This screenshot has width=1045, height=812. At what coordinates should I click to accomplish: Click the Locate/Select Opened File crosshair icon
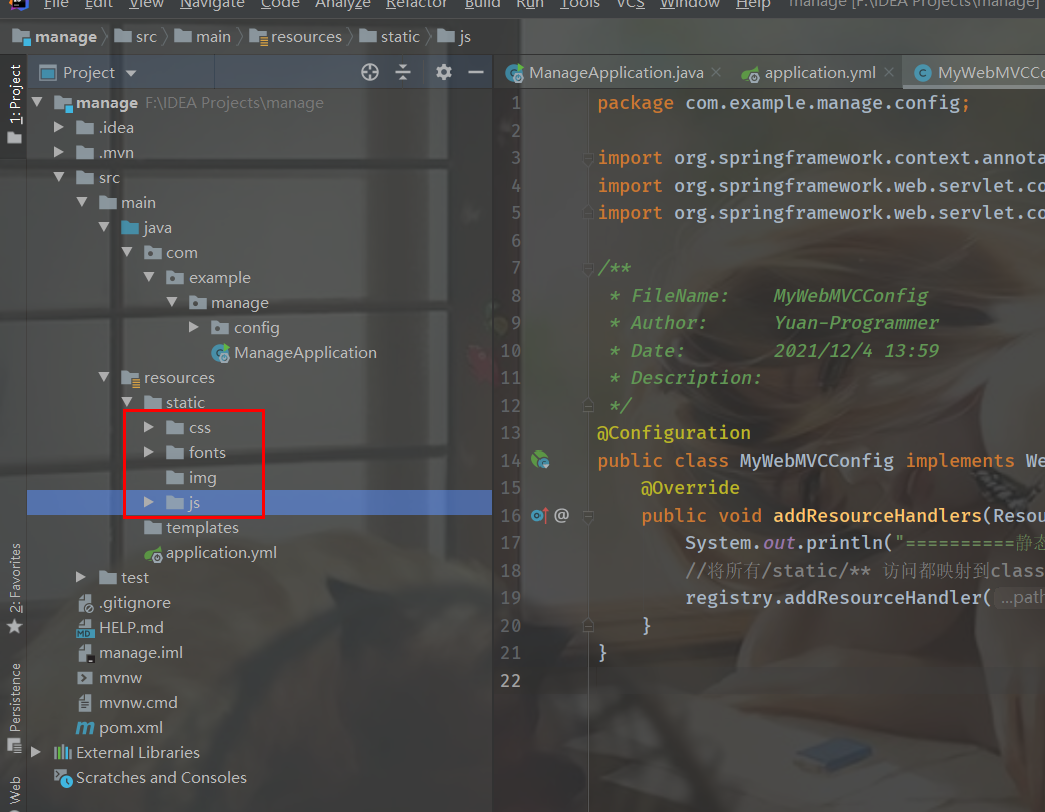pyautogui.click(x=370, y=72)
